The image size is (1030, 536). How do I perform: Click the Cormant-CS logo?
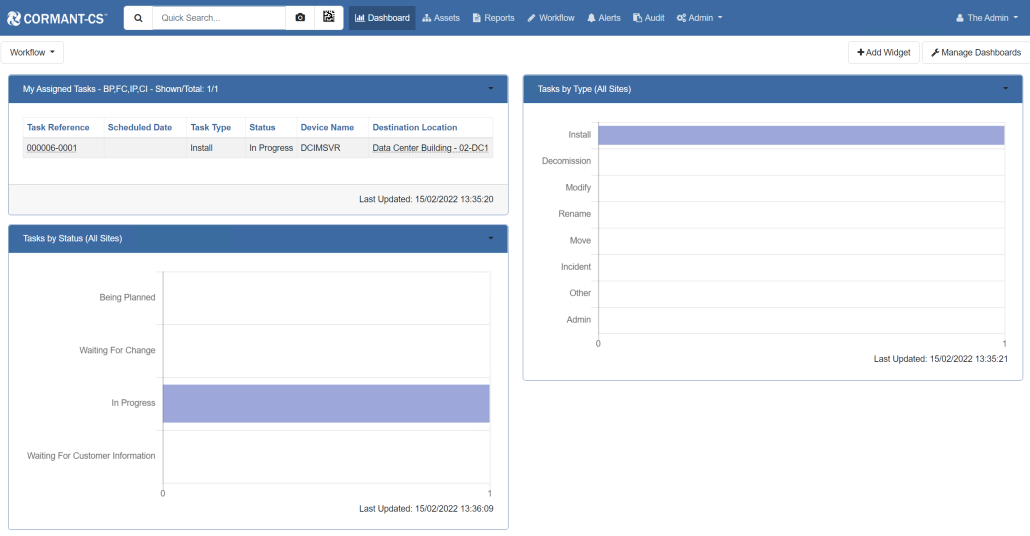click(x=56, y=18)
